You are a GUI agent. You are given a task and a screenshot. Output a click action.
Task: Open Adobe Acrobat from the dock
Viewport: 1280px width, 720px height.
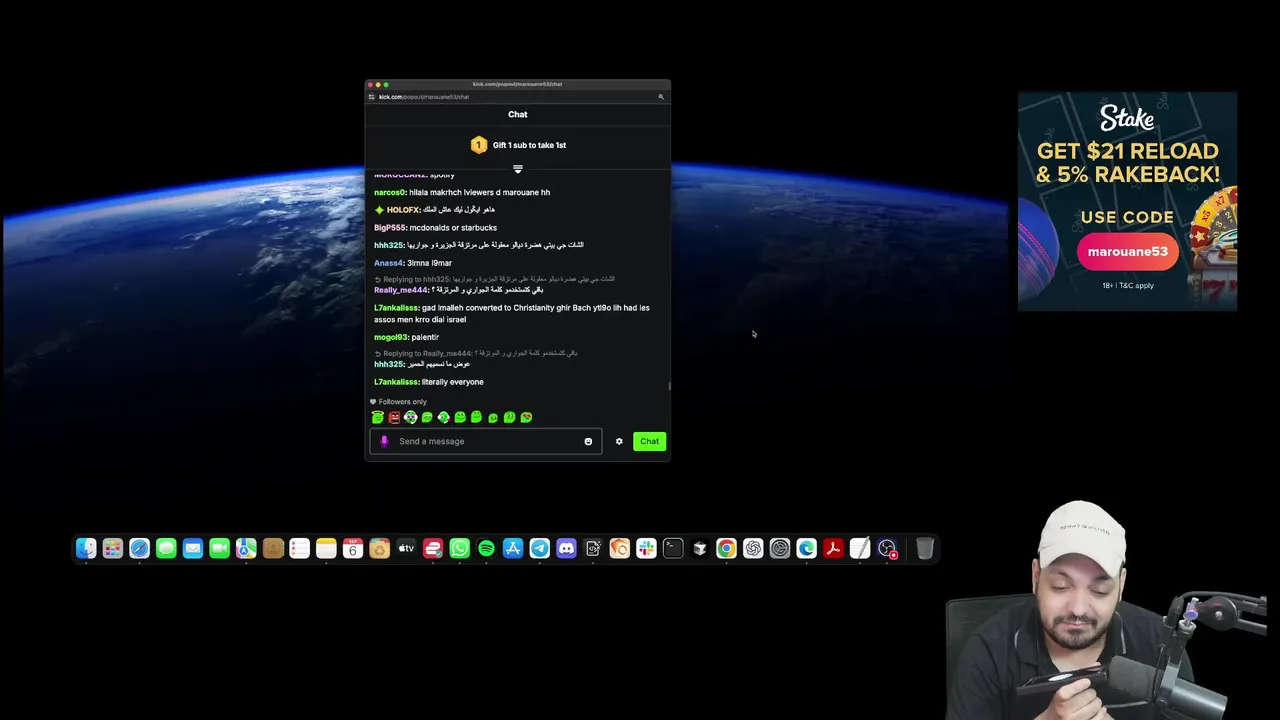[833, 548]
